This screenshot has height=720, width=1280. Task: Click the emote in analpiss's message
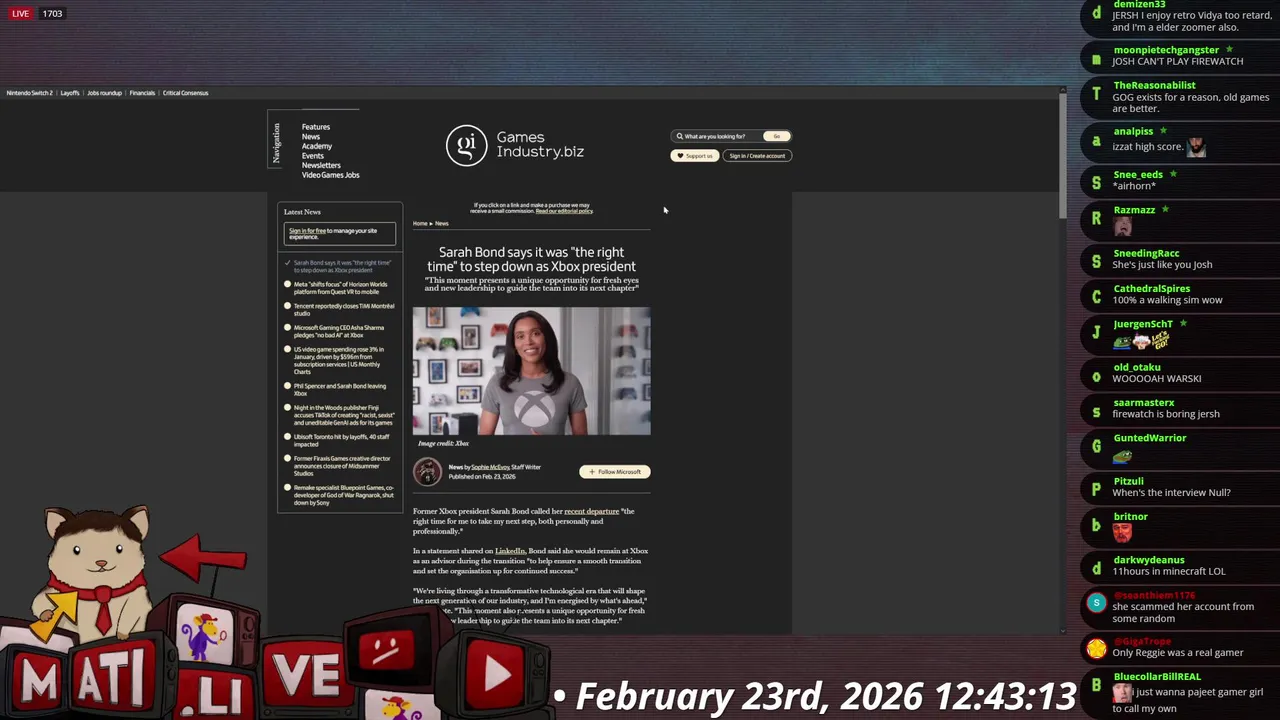click(x=1196, y=147)
